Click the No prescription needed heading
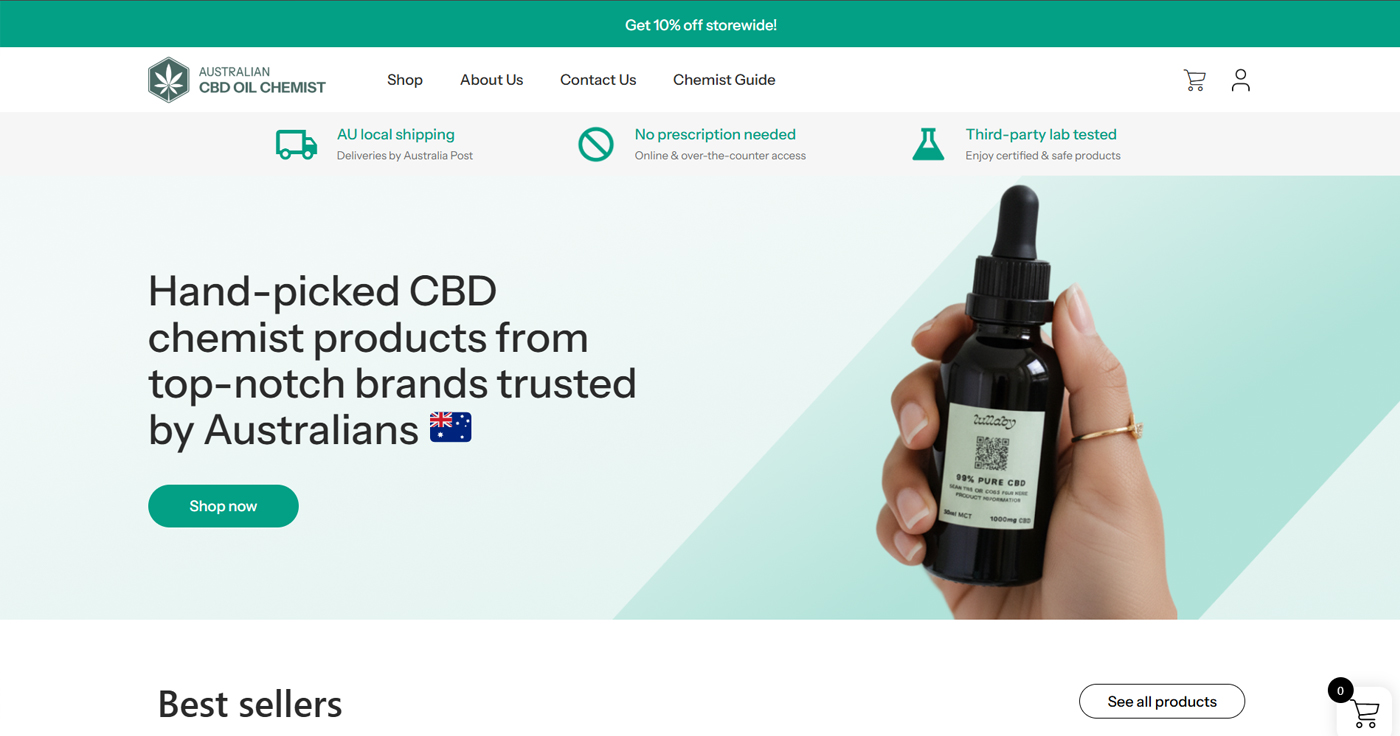This screenshot has height=736, width=1400. 715,134
